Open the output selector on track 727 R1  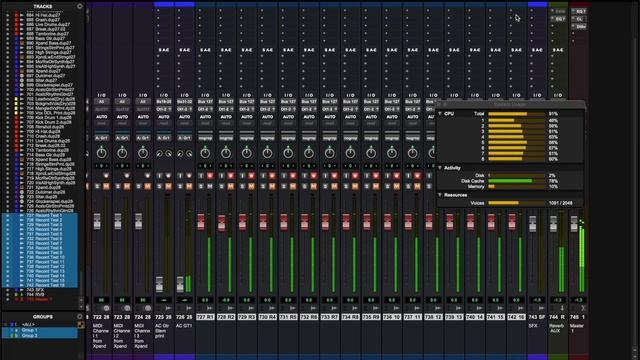pyautogui.click(x=205, y=109)
